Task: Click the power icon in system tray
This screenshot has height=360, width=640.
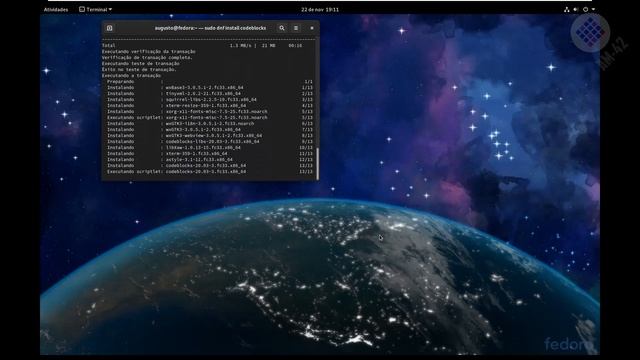Action: click(x=586, y=9)
